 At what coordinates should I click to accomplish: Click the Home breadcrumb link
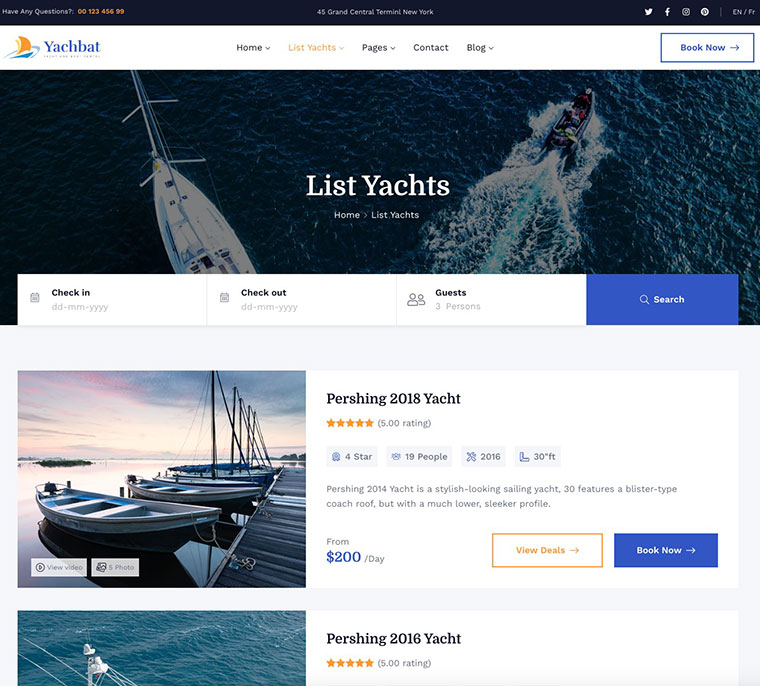tap(347, 215)
